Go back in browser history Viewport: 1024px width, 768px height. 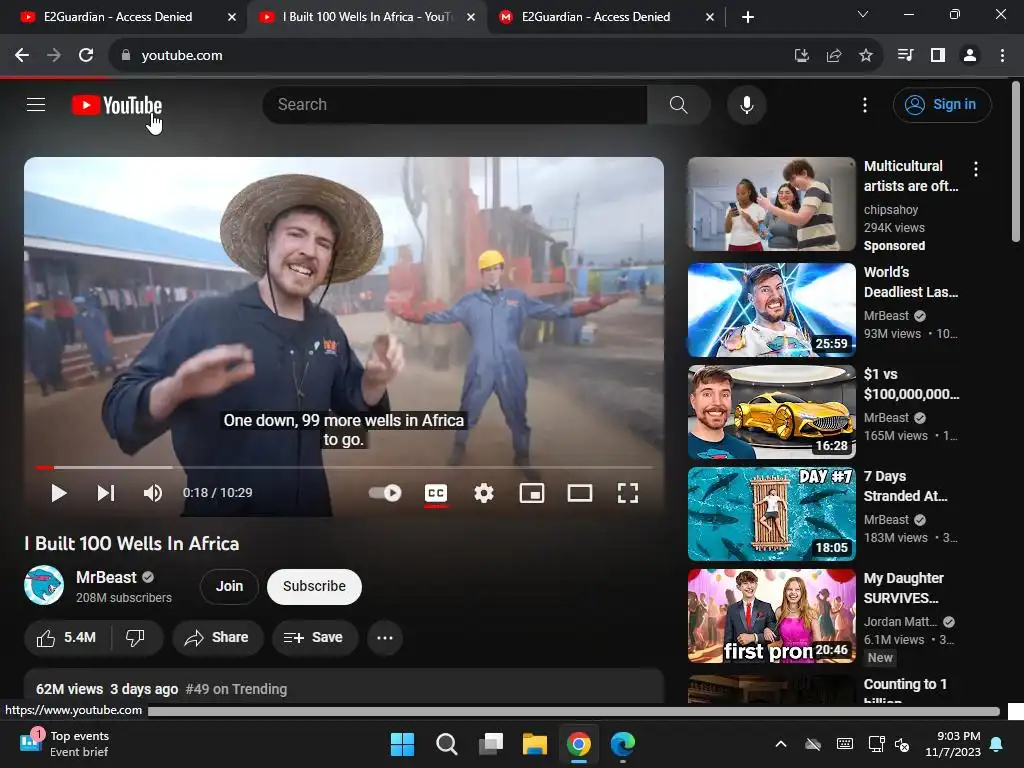[x=22, y=56]
